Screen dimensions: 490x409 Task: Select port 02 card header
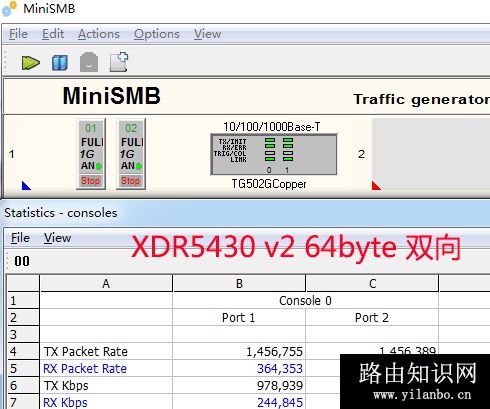click(x=131, y=128)
